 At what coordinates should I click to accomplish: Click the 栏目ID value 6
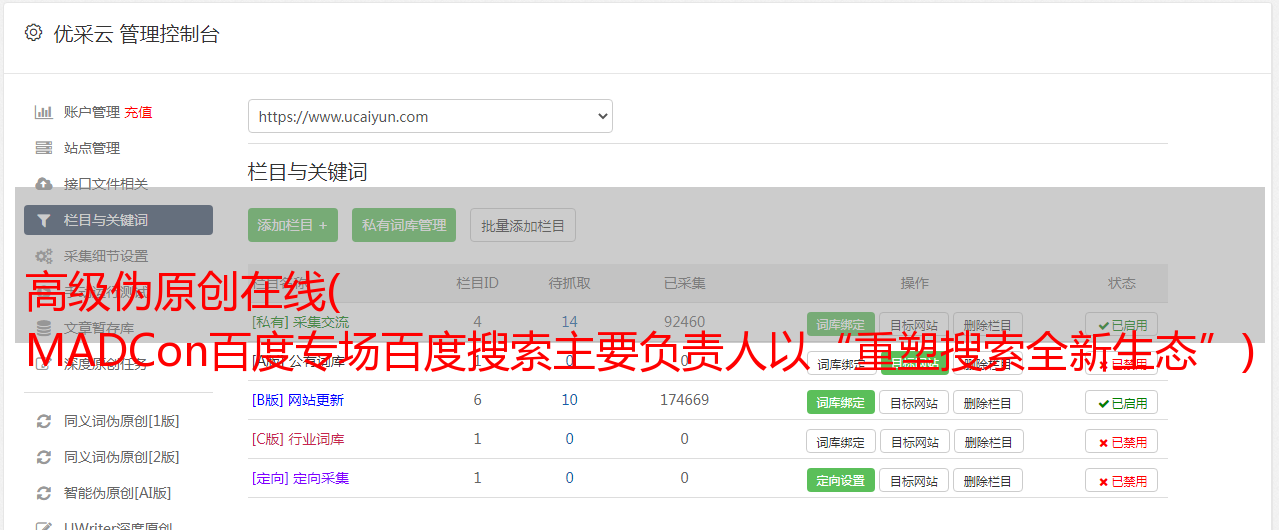coord(477,400)
